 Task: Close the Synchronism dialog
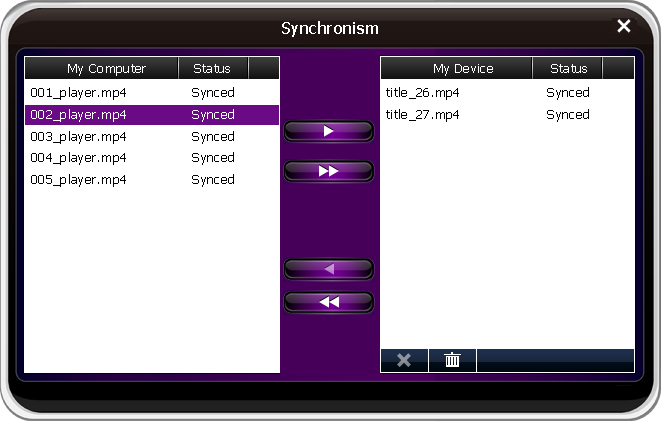(624, 27)
